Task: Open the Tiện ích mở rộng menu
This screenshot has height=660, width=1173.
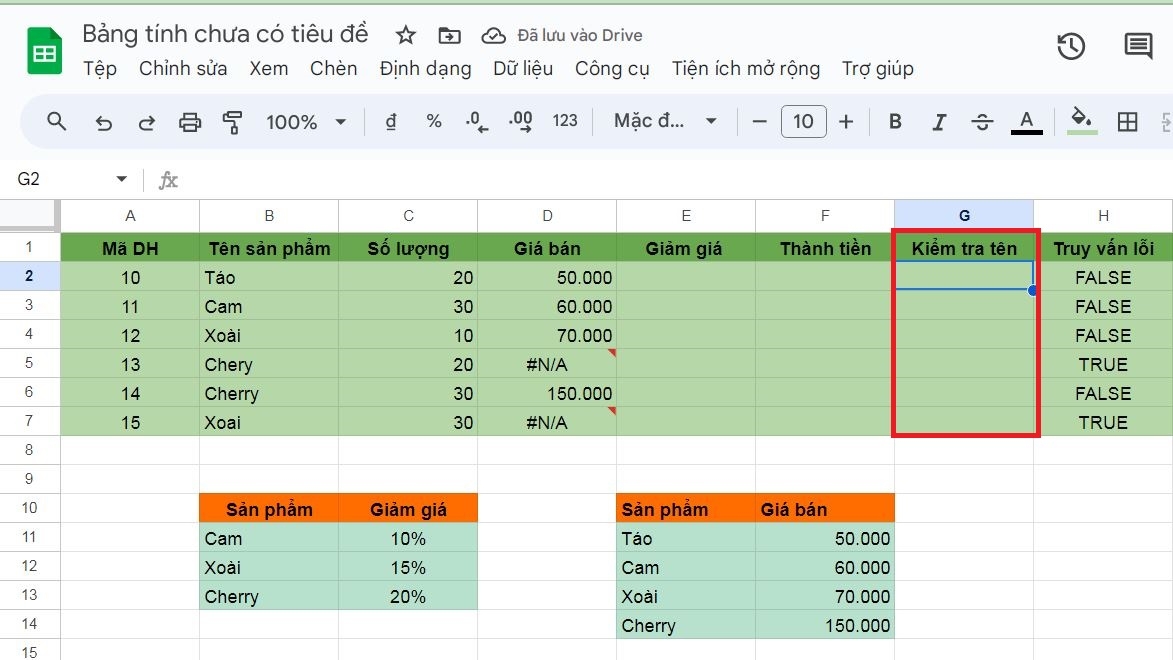Action: [746, 69]
